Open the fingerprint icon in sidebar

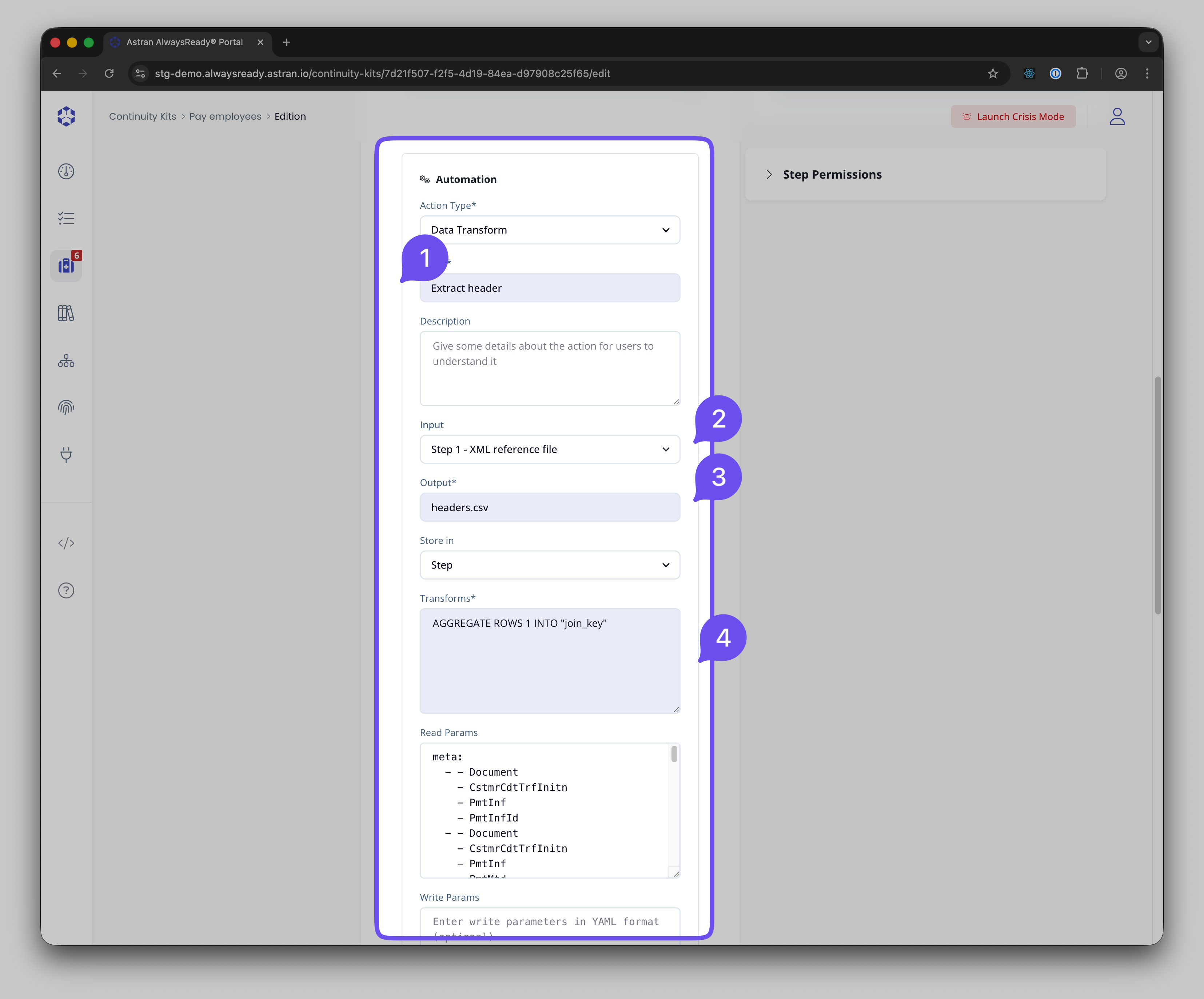(66, 408)
